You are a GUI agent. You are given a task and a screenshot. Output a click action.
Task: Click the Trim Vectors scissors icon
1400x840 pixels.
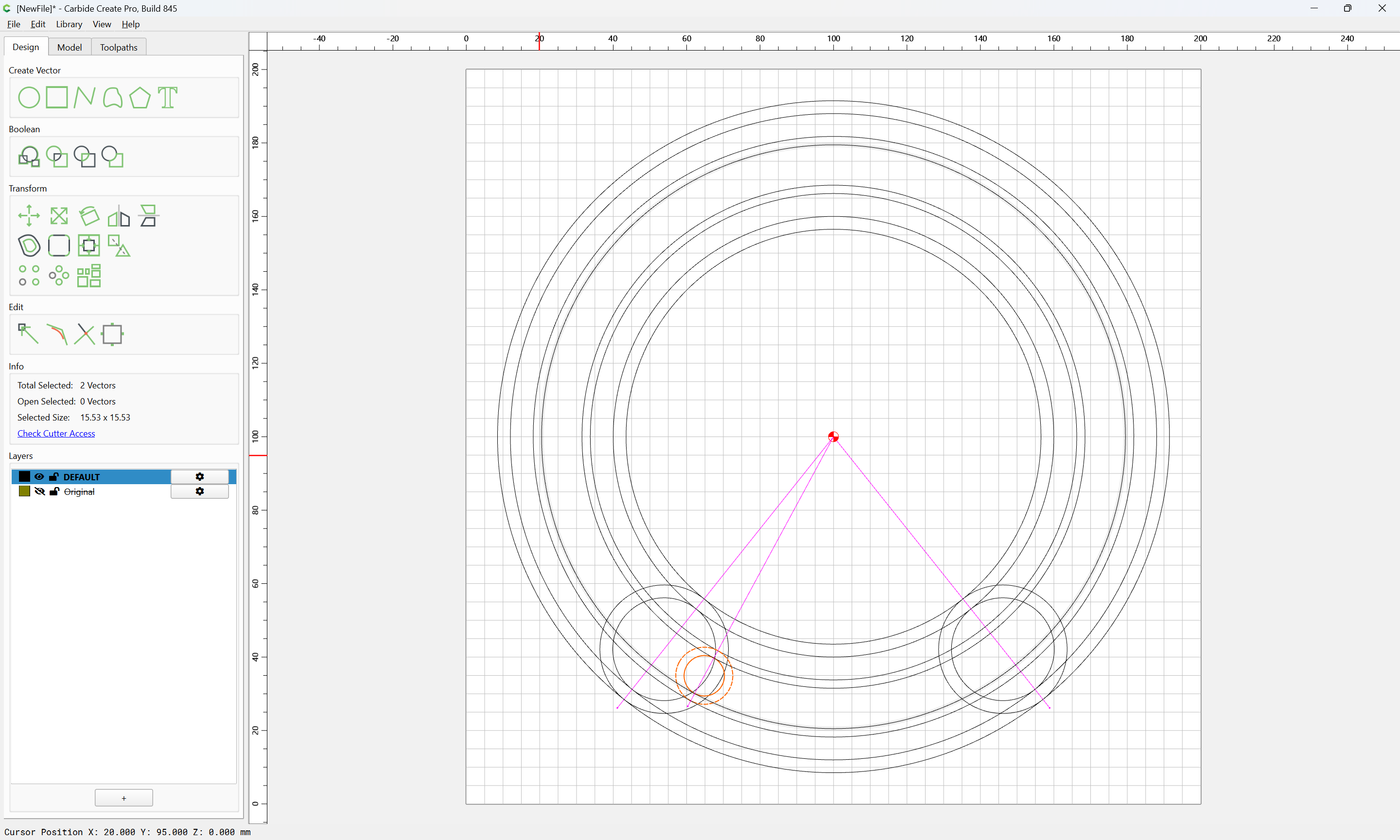pyautogui.click(x=84, y=334)
